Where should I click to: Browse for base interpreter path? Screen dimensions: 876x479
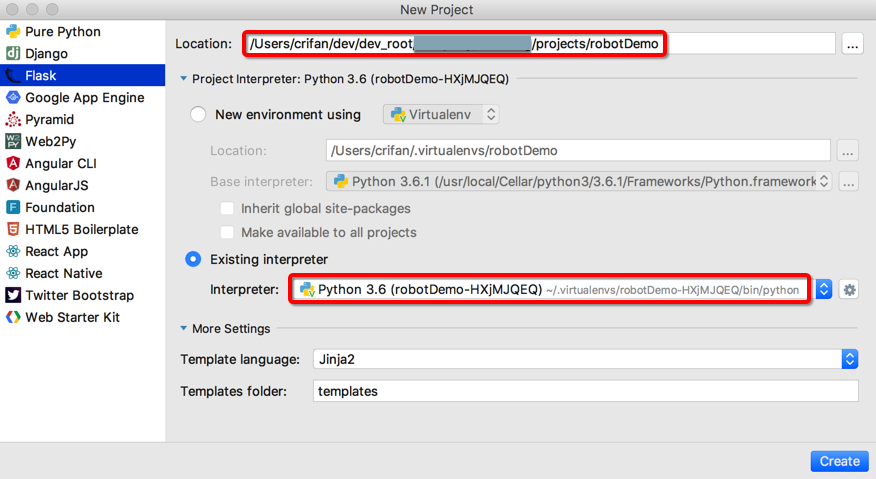(x=848, y=182)
